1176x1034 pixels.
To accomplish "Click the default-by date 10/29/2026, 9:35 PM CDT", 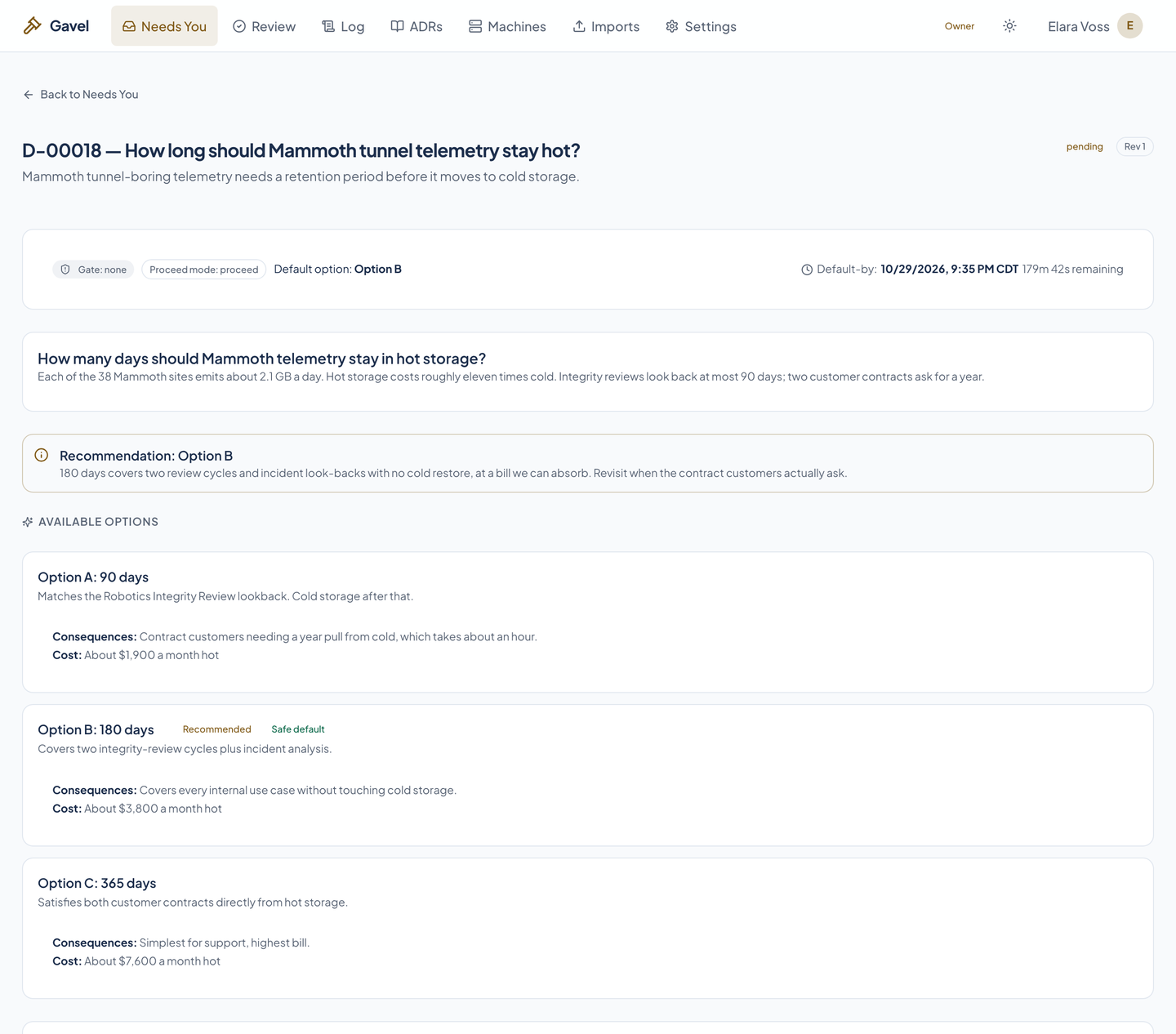I will (949, 270).
